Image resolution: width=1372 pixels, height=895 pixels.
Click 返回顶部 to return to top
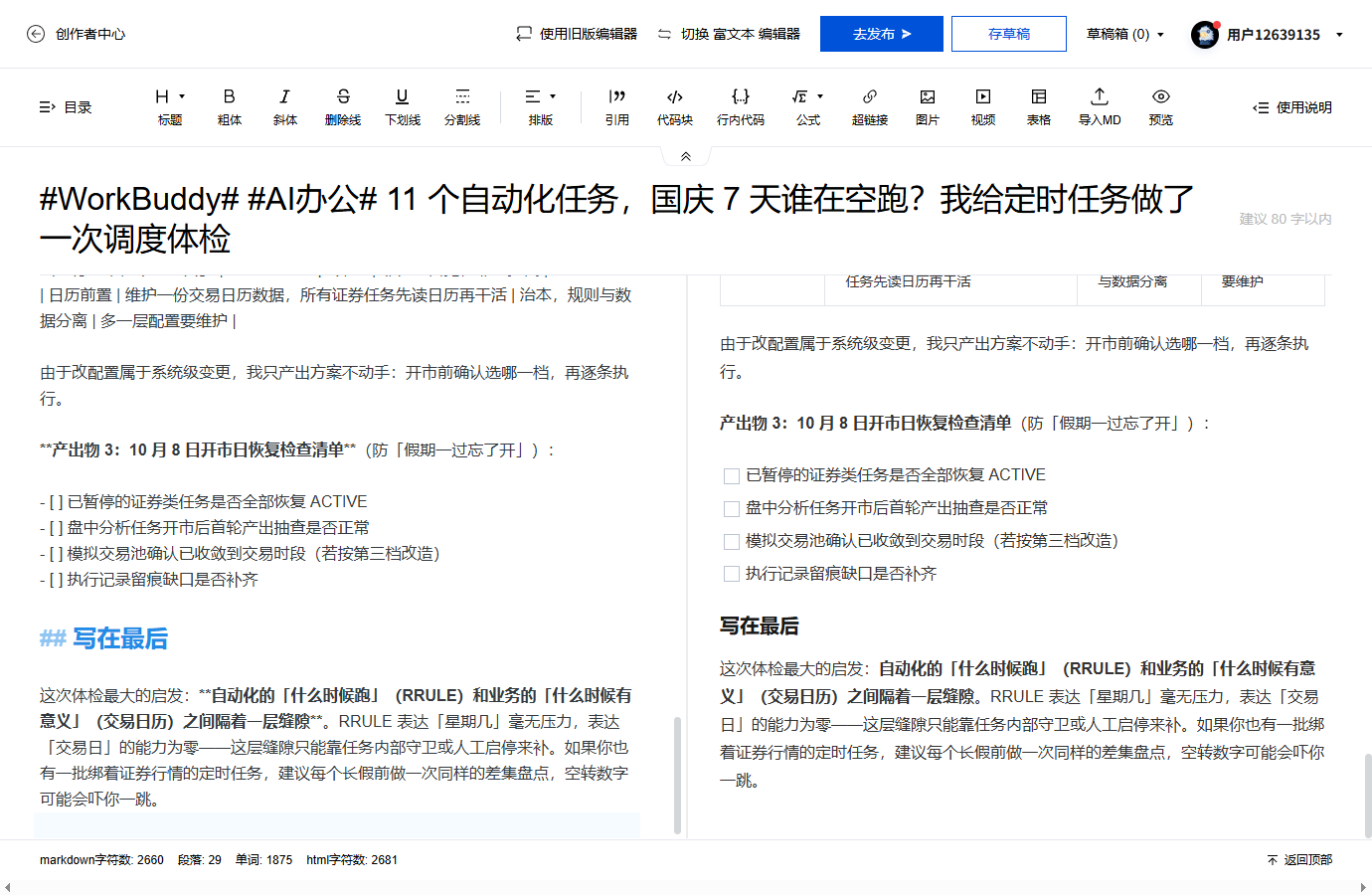1299,860
